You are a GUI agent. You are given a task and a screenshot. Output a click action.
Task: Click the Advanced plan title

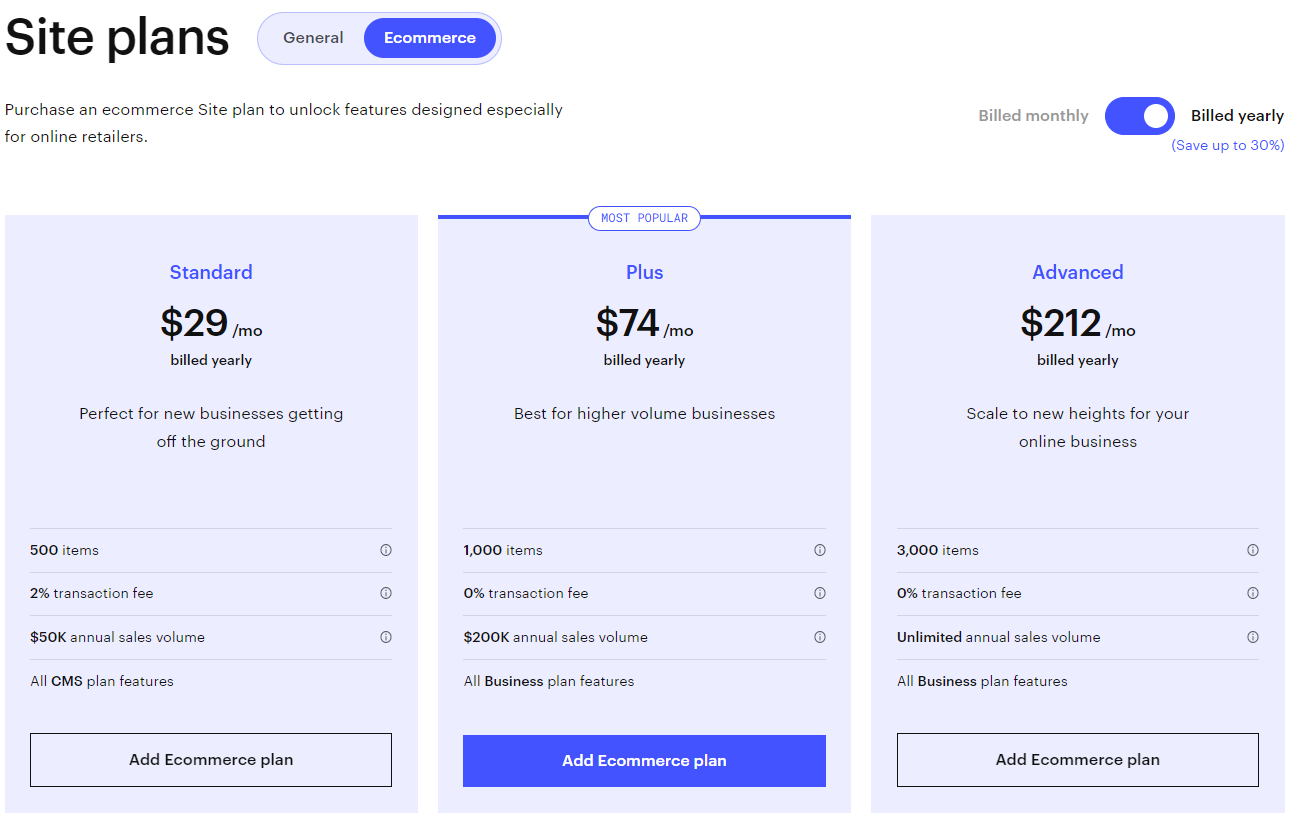click(1077, 272)
